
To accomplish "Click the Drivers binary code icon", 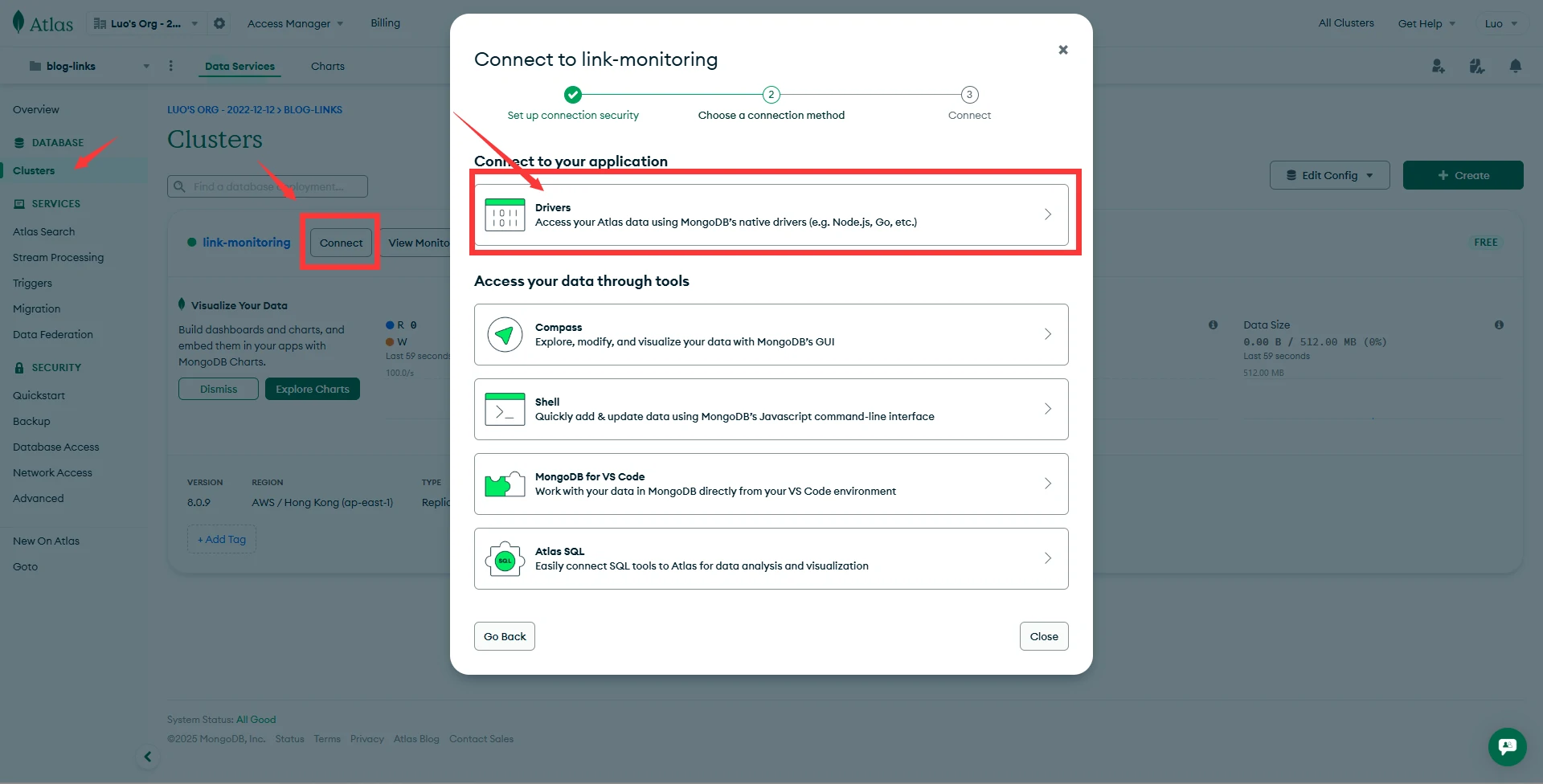I will tap(505, 215).
